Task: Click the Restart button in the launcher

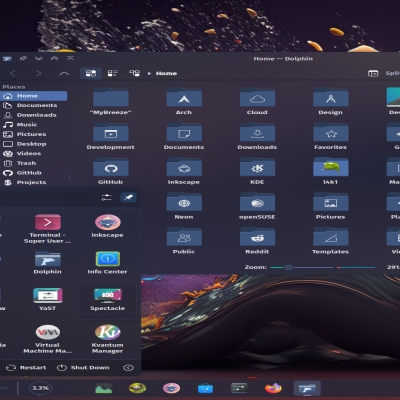Action: click(x=26, y=368)
